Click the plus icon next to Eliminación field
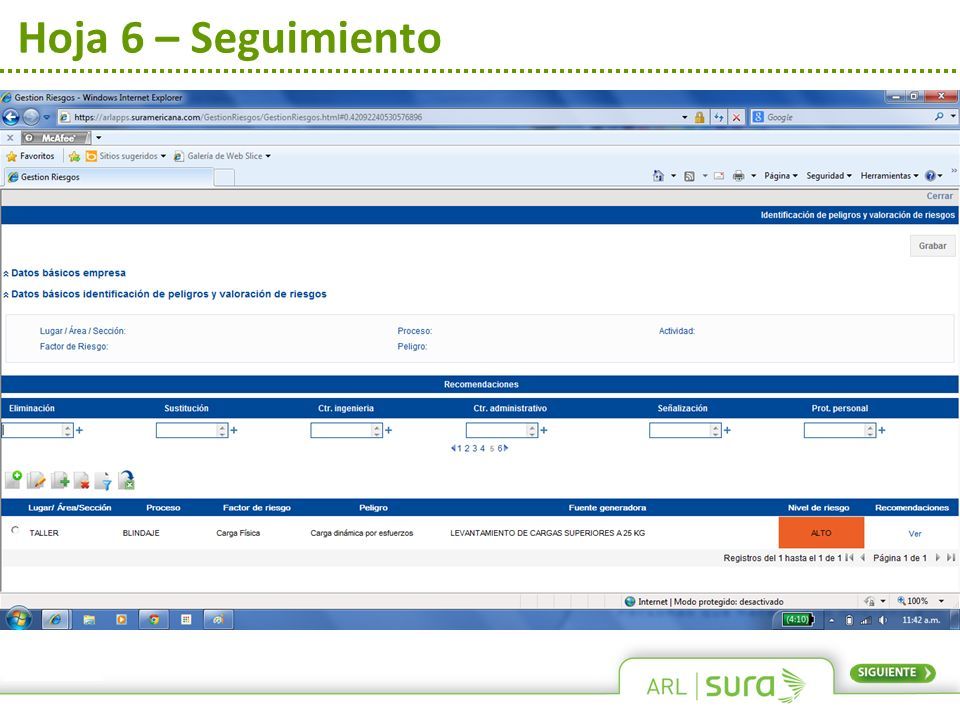Viewport: 960px width, 720px height. (80, 430)
